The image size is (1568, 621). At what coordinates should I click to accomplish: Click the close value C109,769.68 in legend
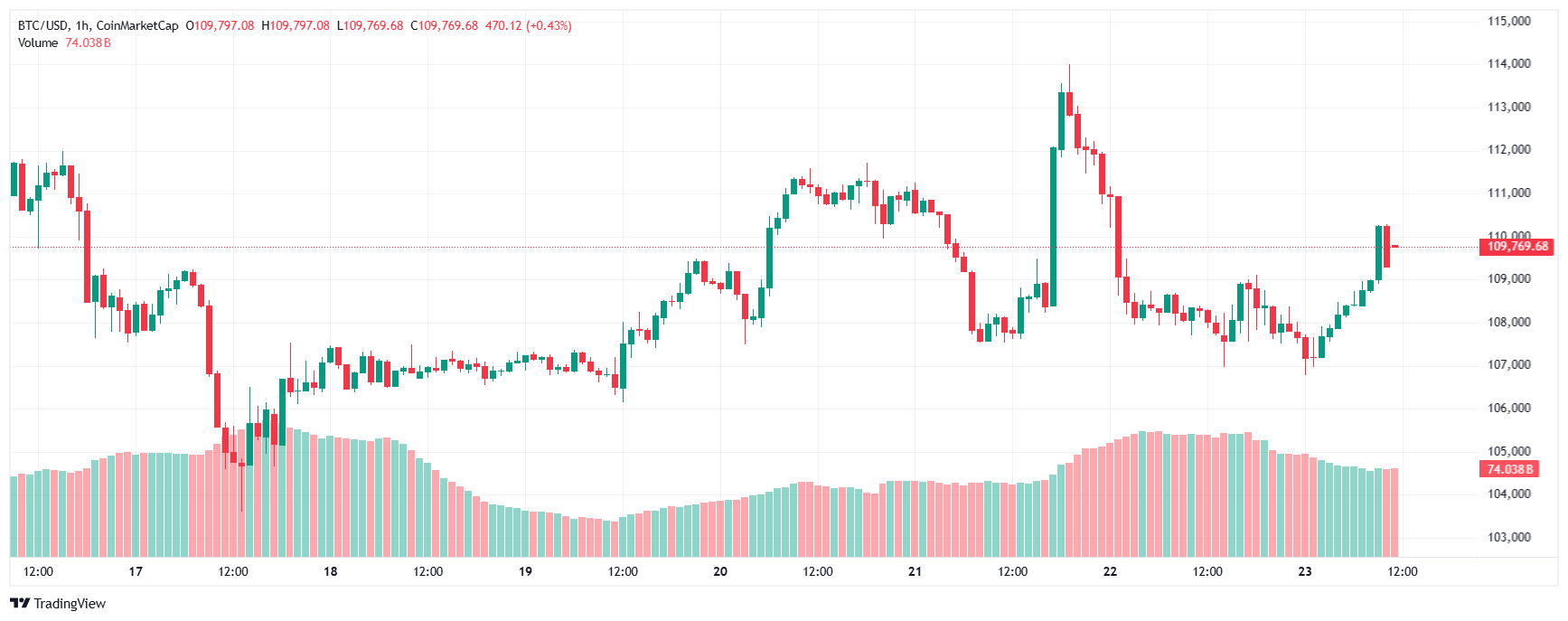click(x=445, y=26)
